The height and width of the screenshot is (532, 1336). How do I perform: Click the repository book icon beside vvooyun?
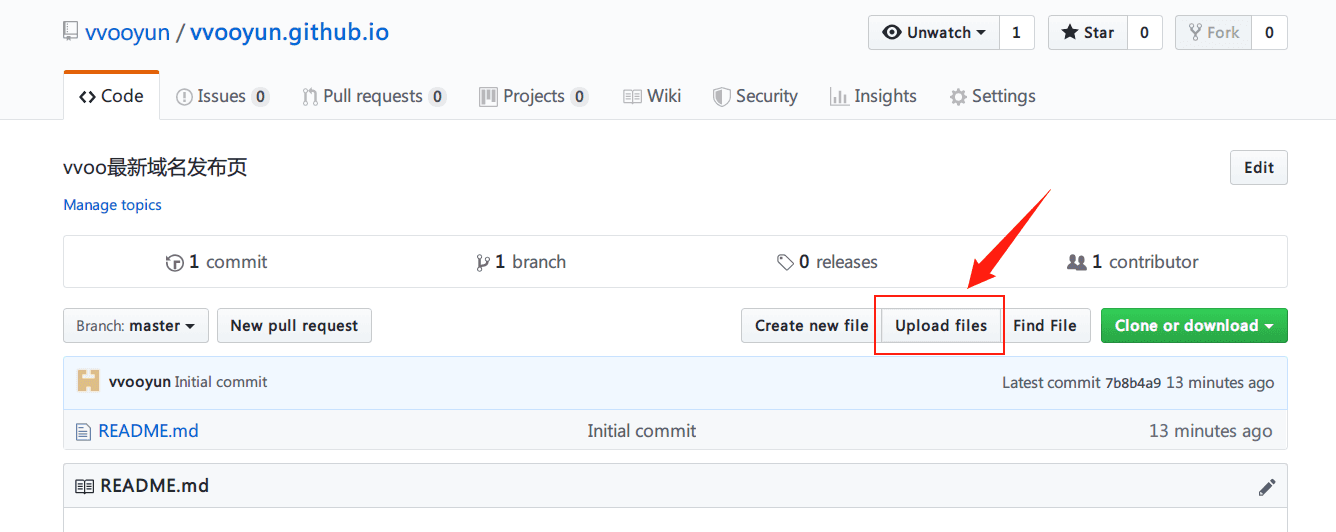click(x=70, y=33)
